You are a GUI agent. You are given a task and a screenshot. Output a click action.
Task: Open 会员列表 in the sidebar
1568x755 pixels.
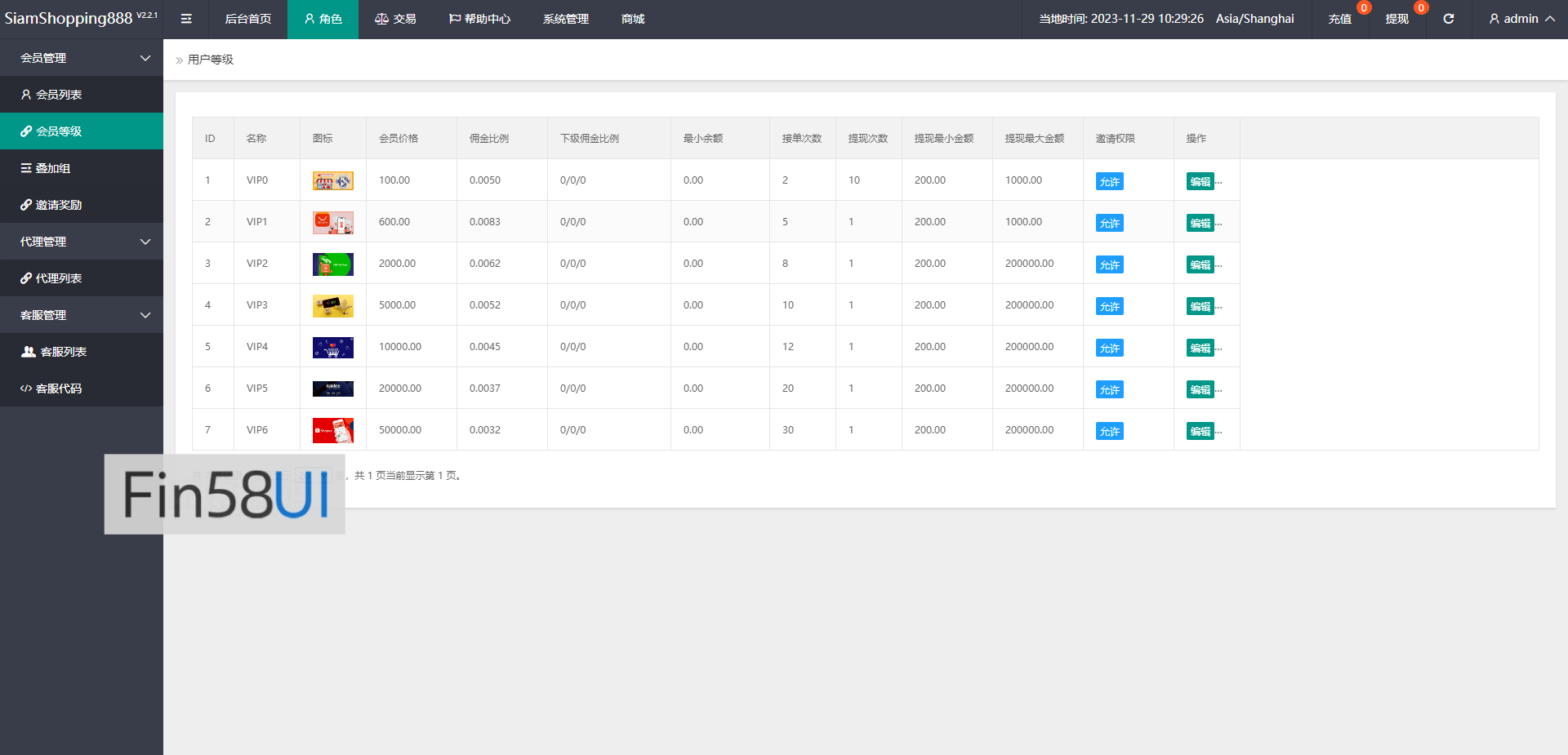click(59, 95)
